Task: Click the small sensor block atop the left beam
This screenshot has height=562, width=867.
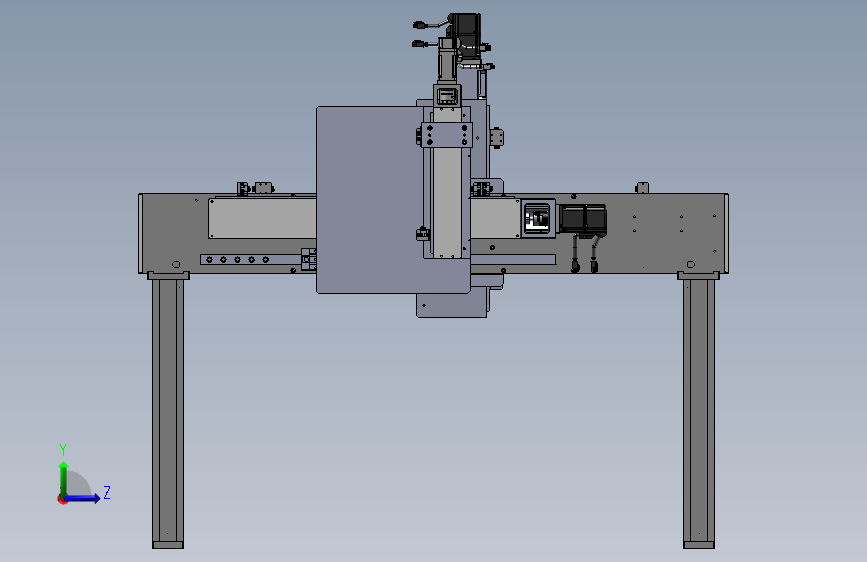Action: 264,188
